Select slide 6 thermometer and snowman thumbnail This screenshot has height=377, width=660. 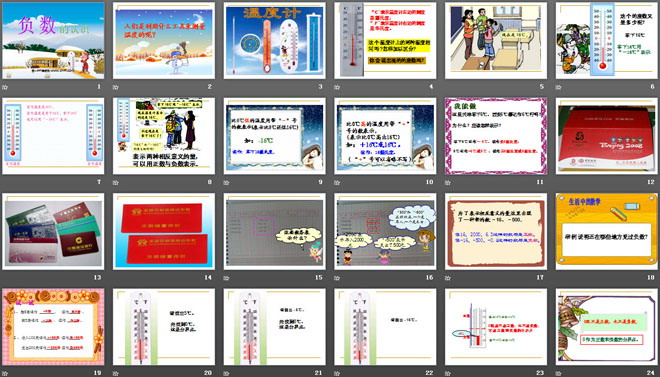tap(607, 40)
